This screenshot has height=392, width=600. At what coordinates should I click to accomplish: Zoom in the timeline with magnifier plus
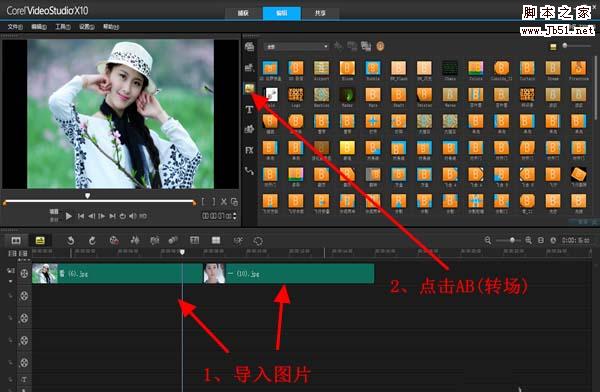528,240
